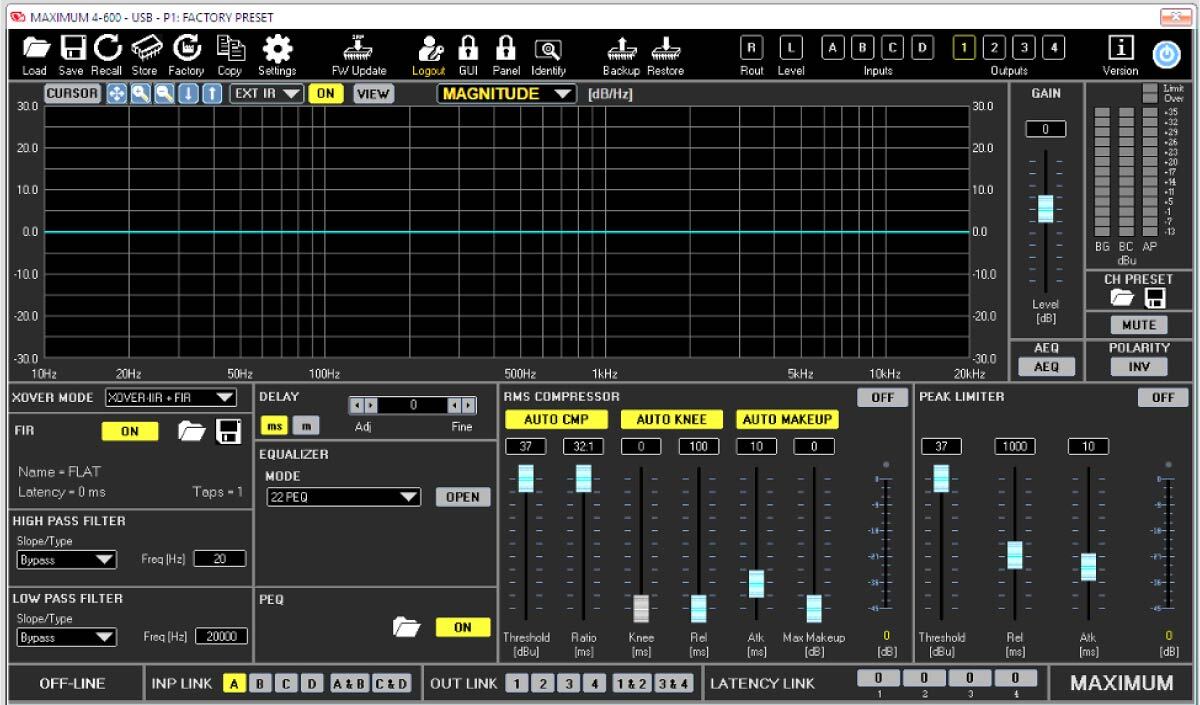Click the FW Update icon
Viewport: 1200px width, 705px height.
point(359,48)
